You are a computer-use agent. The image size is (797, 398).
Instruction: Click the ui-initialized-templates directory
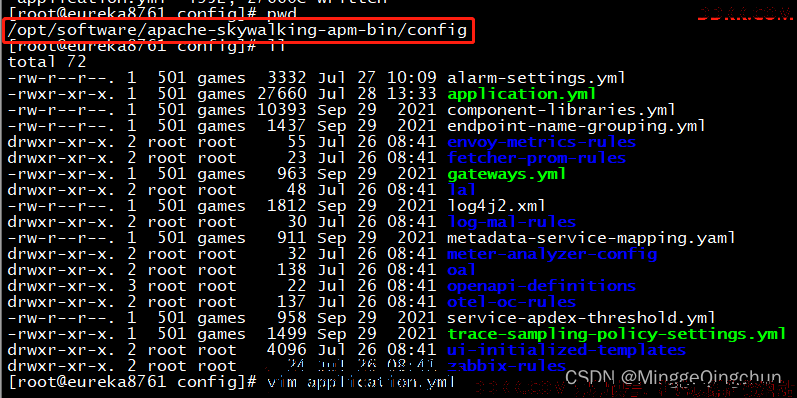point(566,350)
